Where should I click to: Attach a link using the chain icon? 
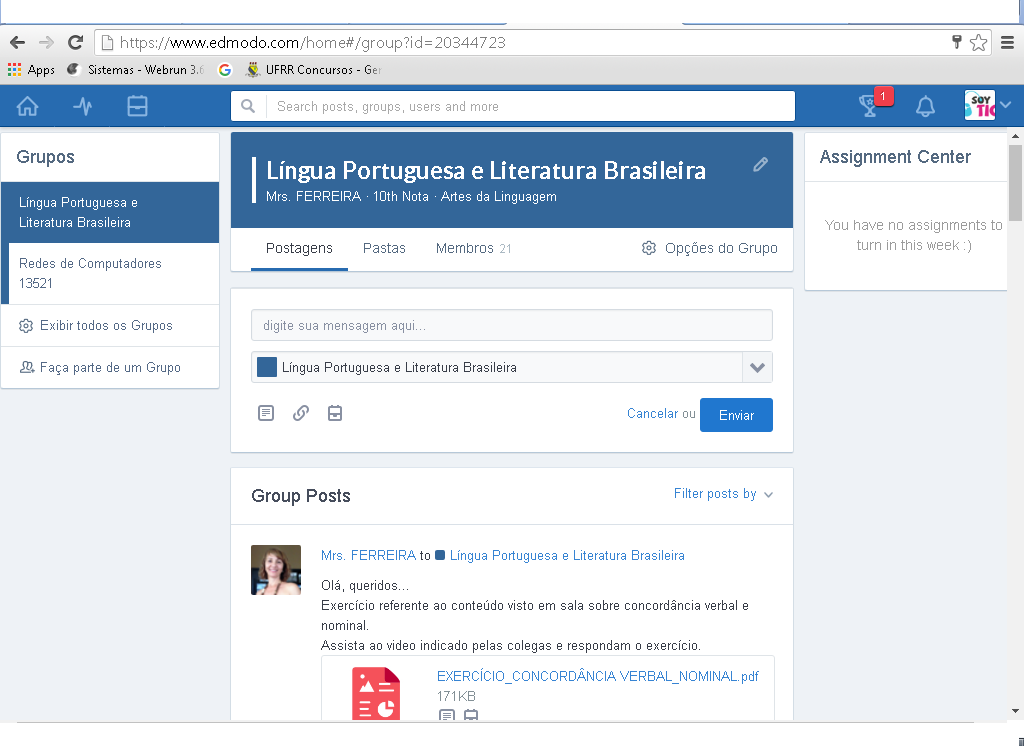pyautogui.click(x=300, y=413)
